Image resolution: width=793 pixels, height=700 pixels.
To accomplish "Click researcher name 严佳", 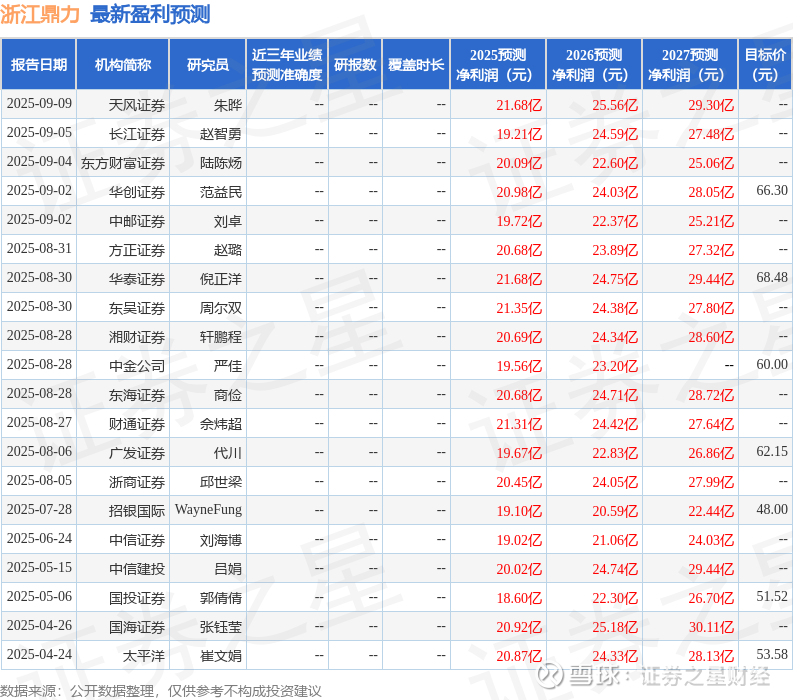I will click(x=228, y=366).
